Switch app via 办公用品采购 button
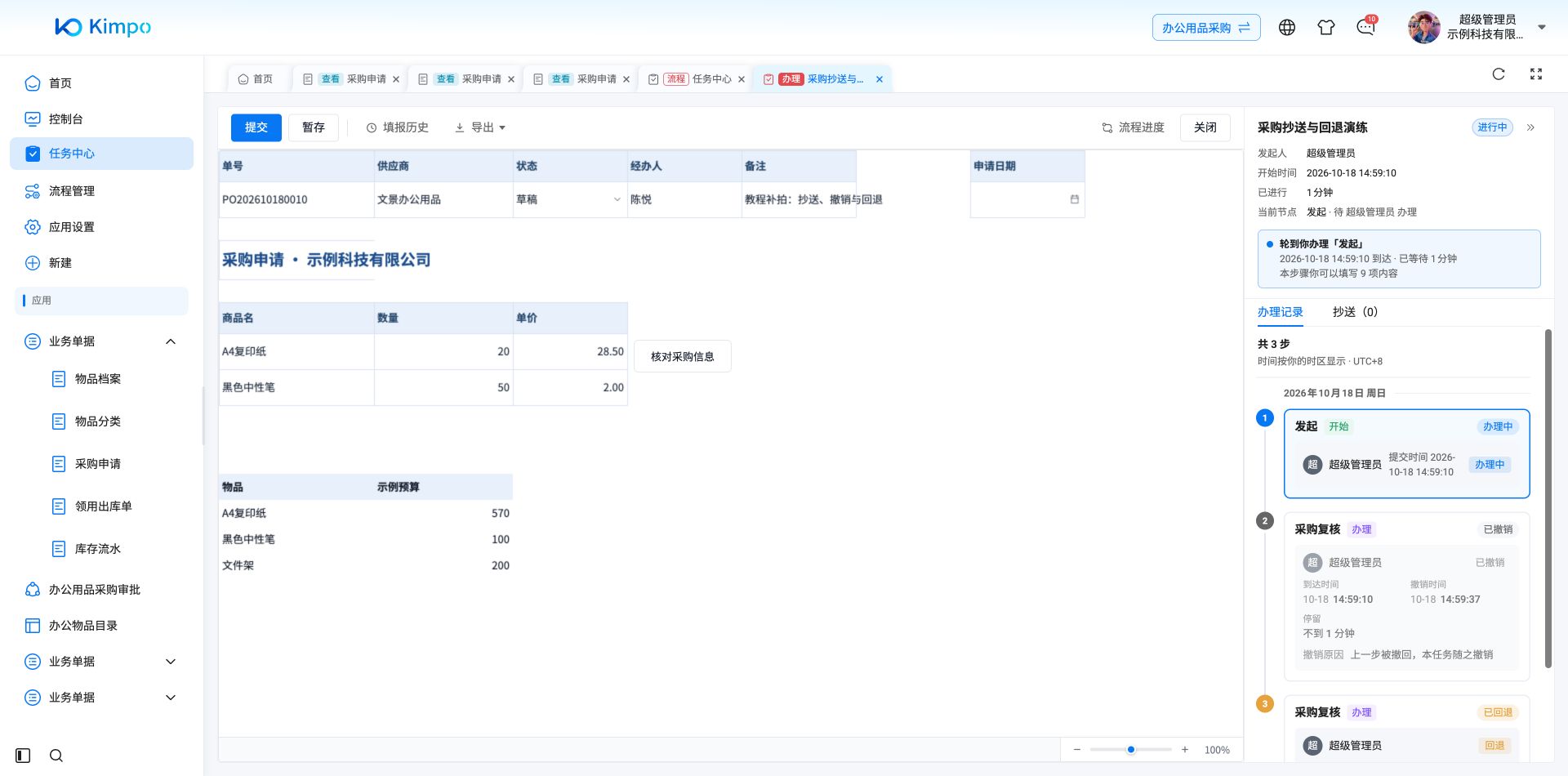Screen dimensions: 1568x776 [x=1206, y=28]
